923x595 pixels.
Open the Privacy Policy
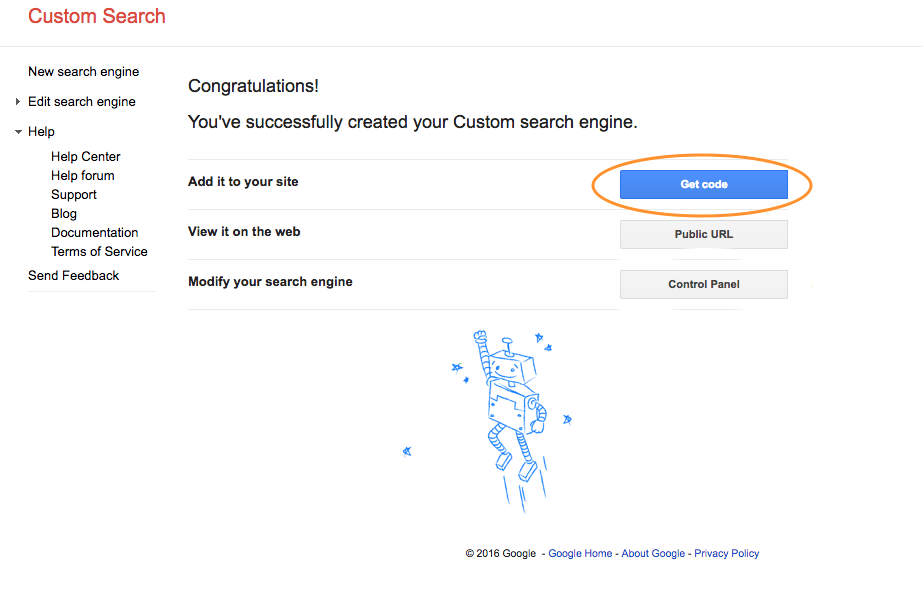pos(726,553)
